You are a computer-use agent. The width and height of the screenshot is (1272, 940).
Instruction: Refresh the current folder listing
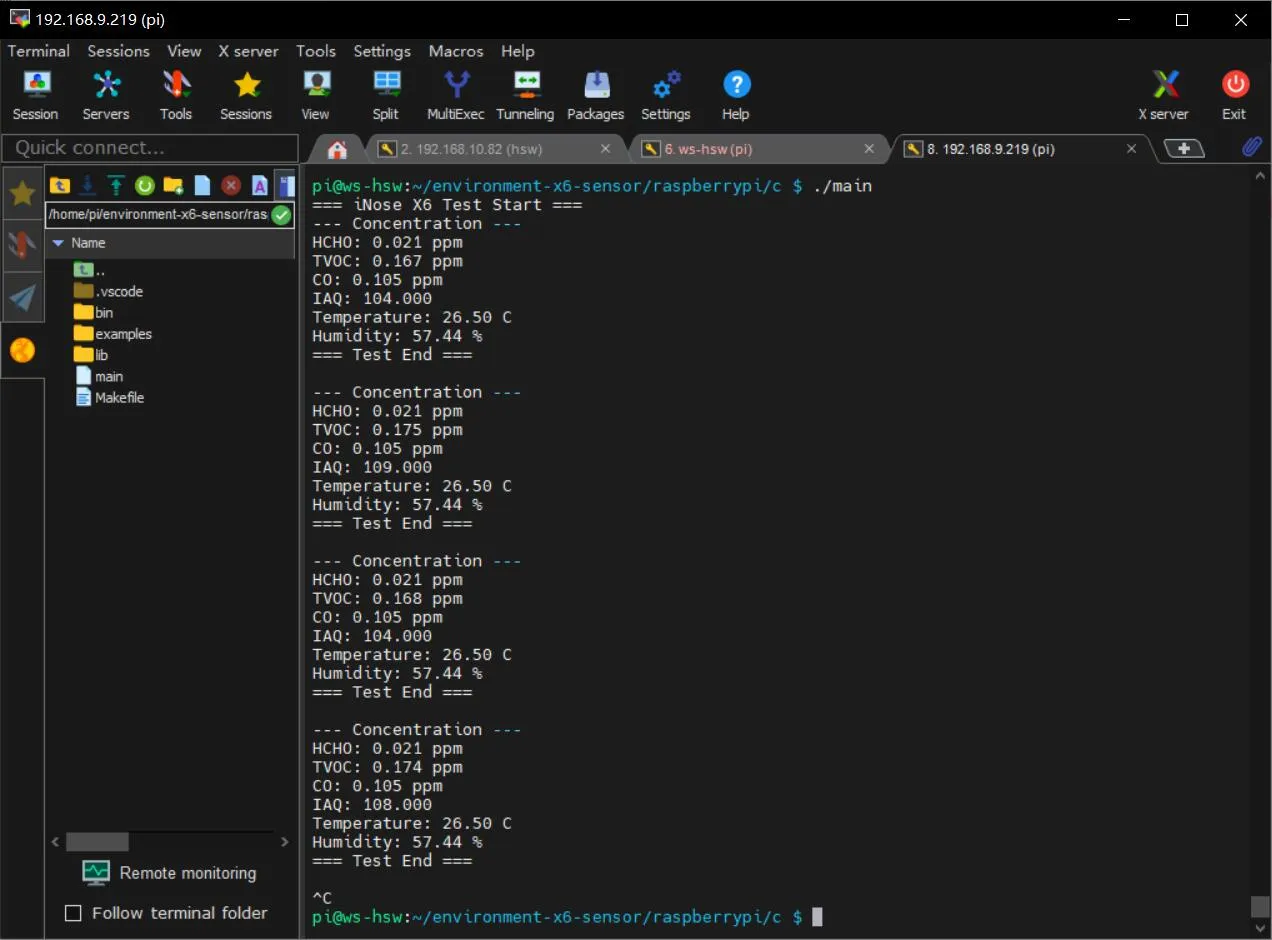(x=143, y=185)
